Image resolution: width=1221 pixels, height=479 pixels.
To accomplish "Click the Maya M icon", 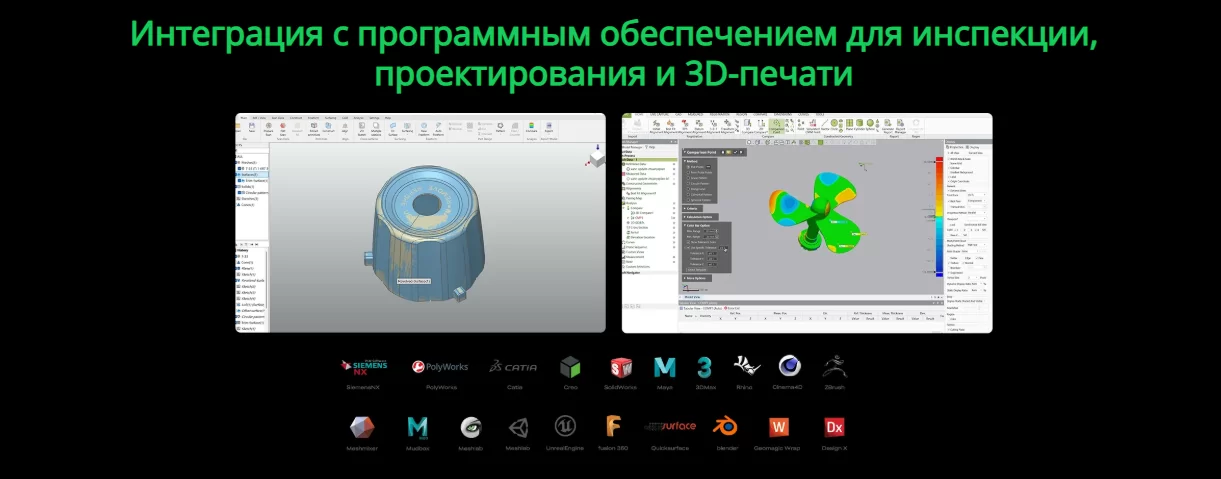I will 664,367.
